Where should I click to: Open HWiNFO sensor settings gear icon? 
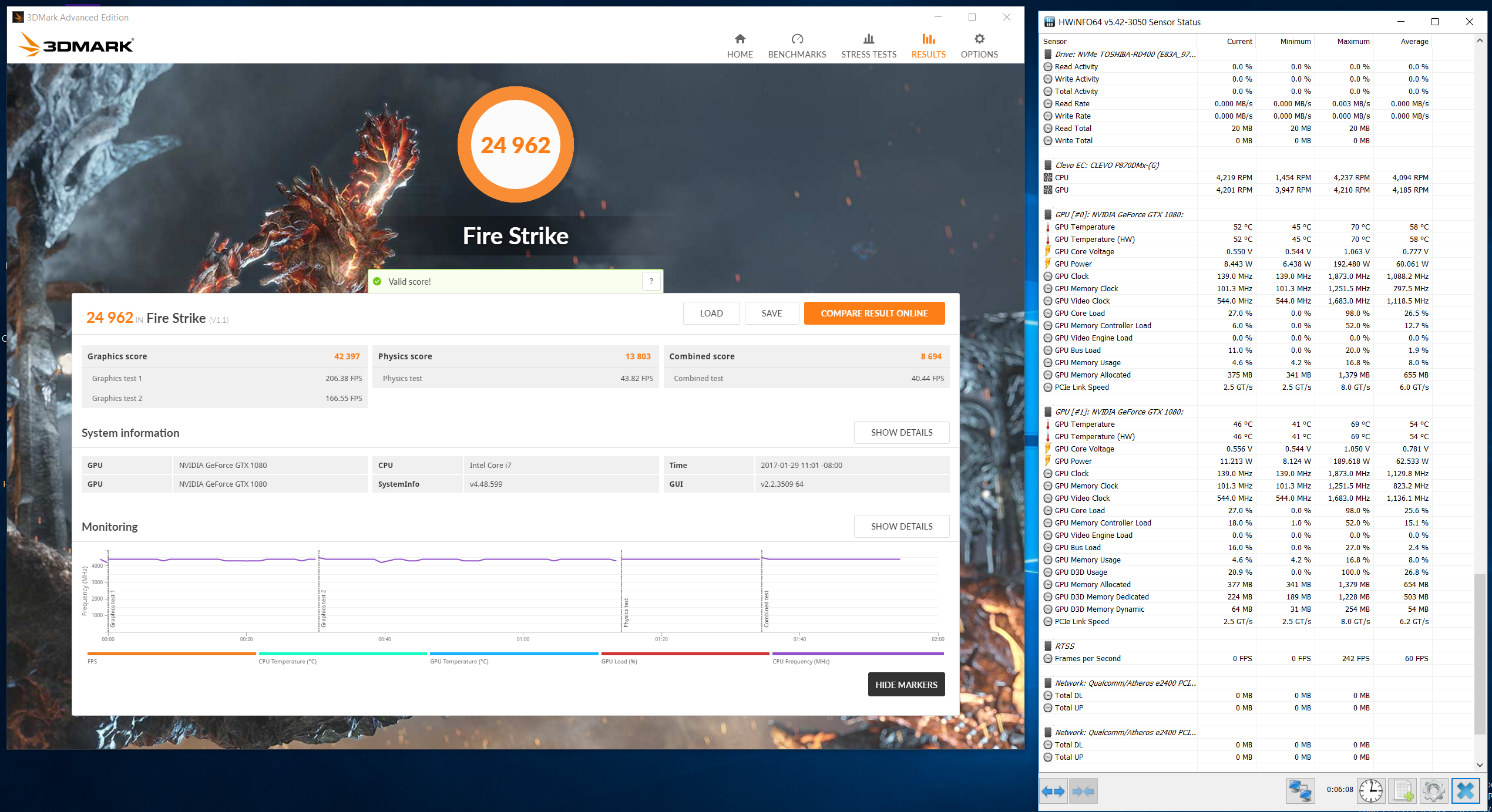[x=1433, y=791]
